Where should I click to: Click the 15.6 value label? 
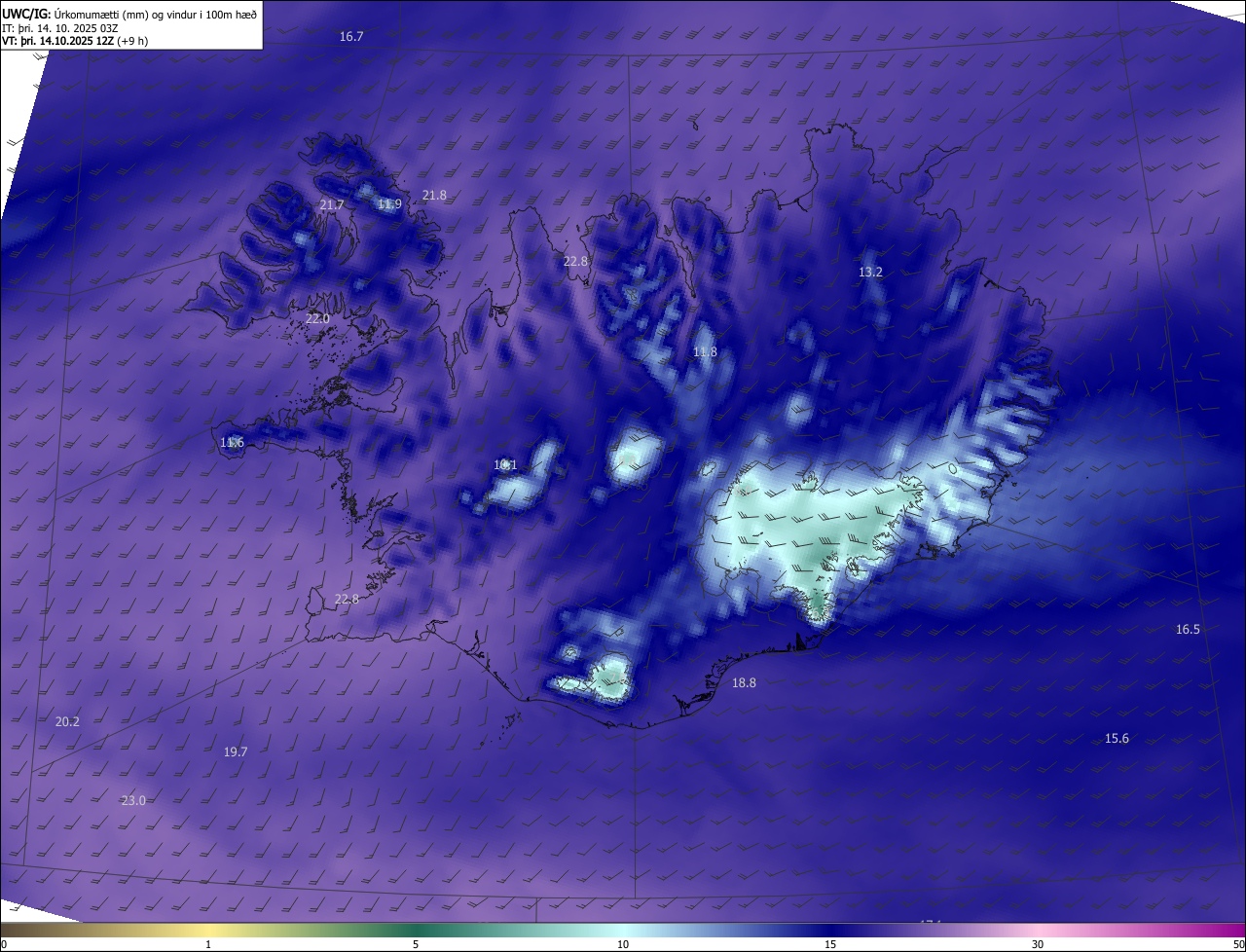pos(1117,738)
